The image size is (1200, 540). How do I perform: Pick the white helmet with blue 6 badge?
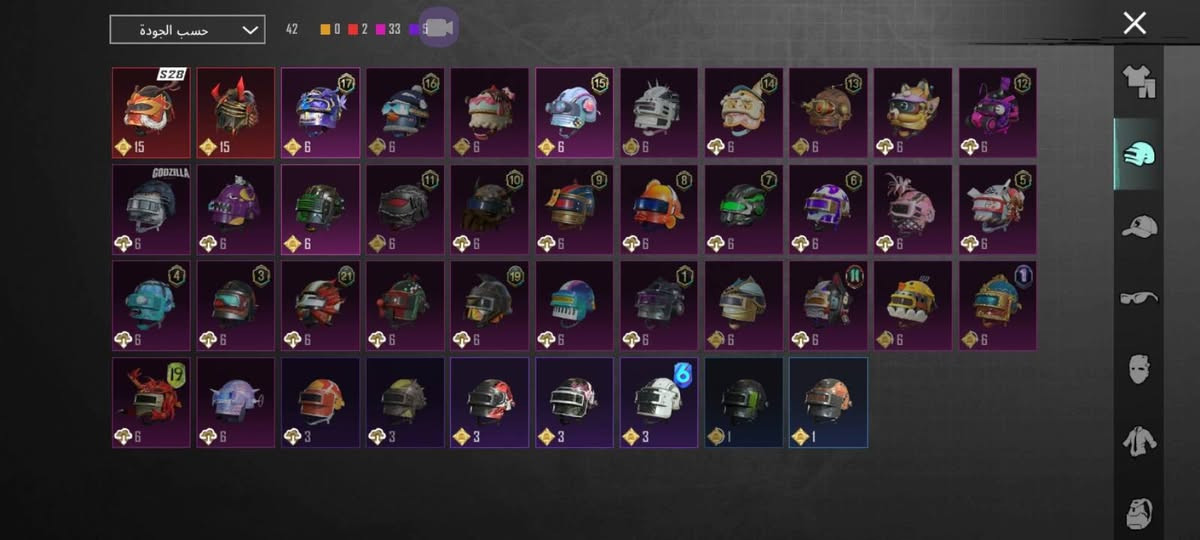coord(659,403)
